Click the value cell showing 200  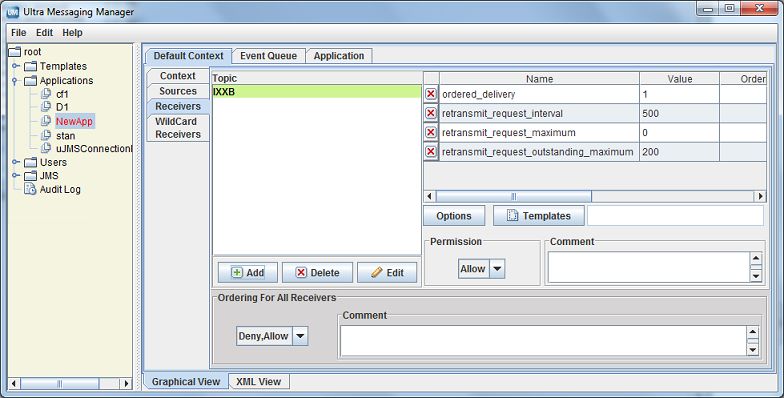(680, 152)
